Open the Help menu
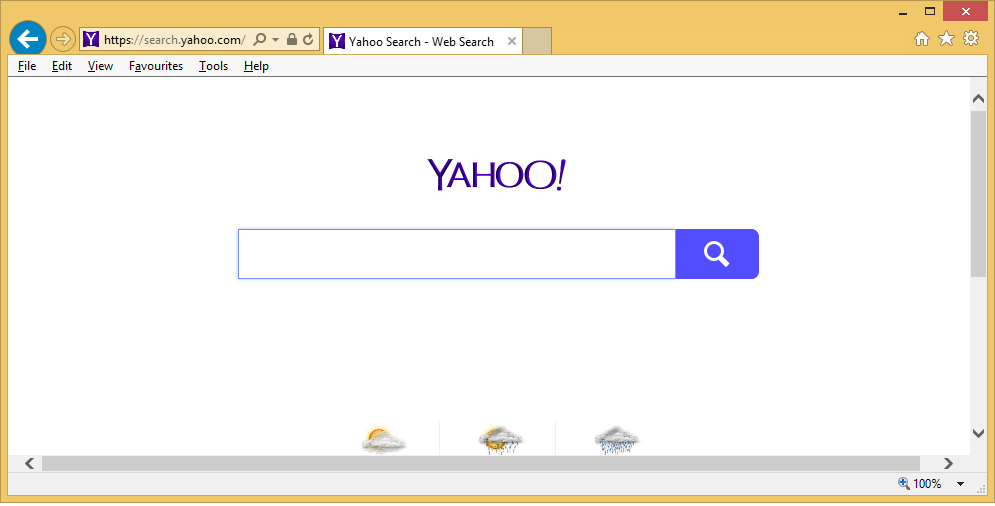The height and width of the screenshot is (506, 995). click(x=256, y=66)
